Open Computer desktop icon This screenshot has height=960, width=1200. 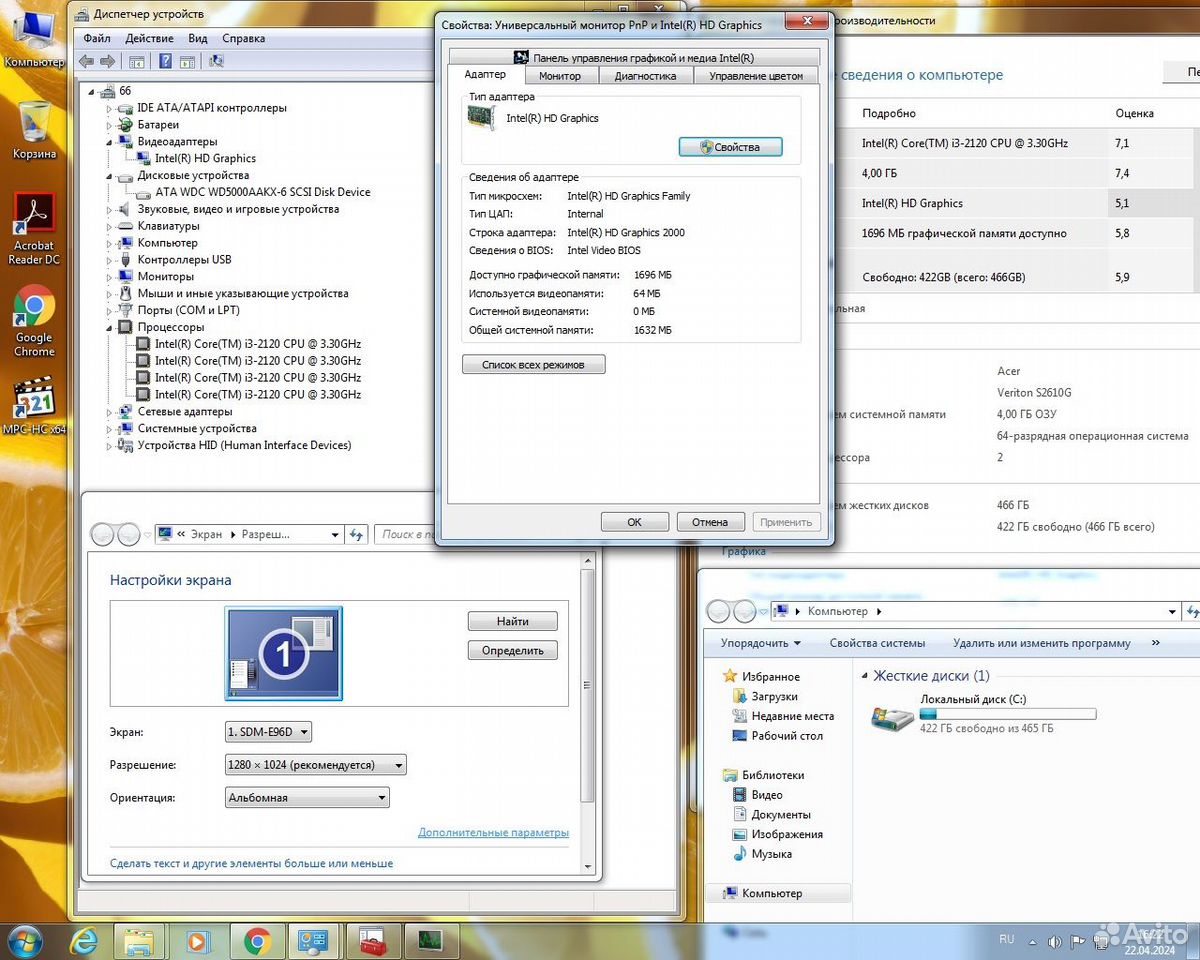coord(34,40)
